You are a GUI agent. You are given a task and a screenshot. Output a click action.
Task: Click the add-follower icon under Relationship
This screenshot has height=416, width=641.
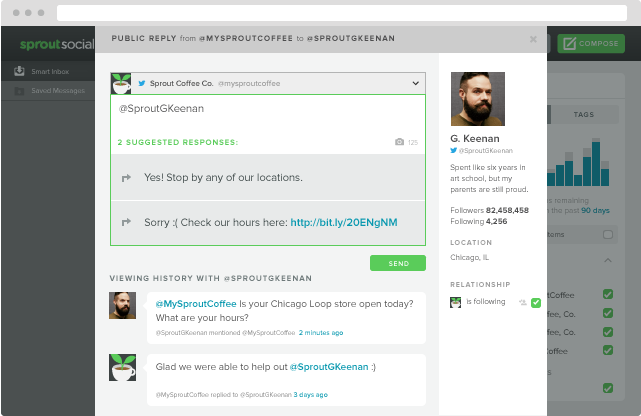click(522, 302)
